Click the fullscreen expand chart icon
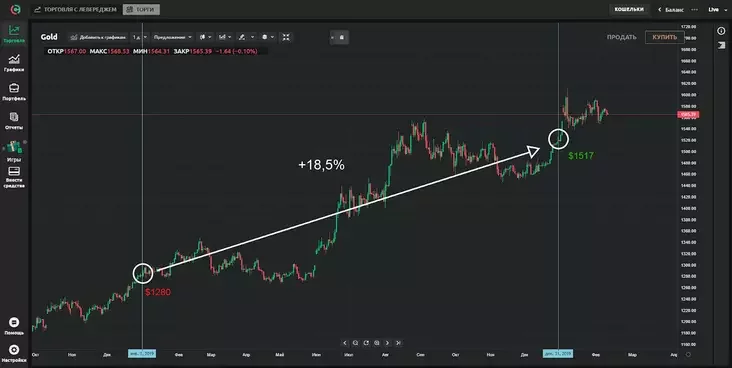This screenshot has width=732, height=368. point(286,37)
